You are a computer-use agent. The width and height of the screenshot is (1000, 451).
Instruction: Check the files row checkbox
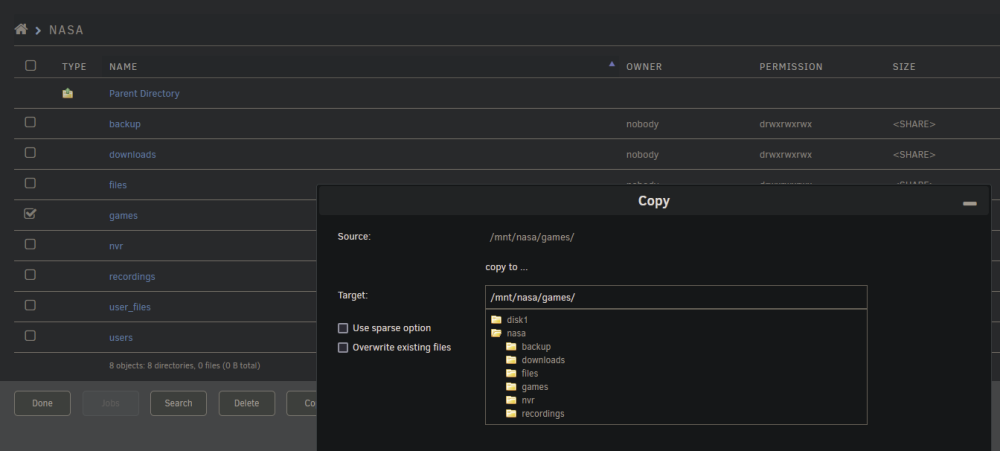tap(30, 183)
